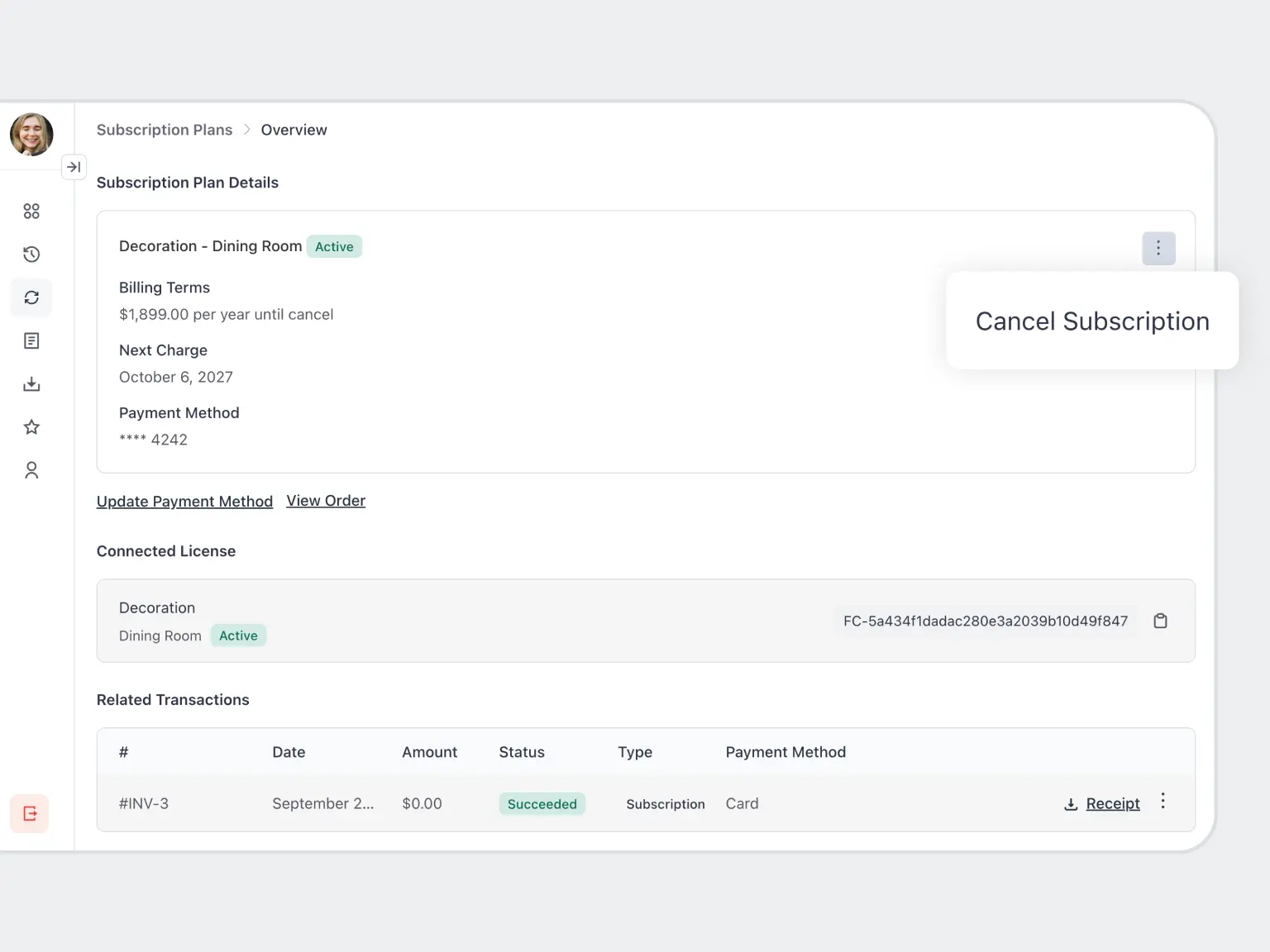The height and width of the screenshot is (952, 1270).
Task: Select the subscriptions refresh icon in sidebar
Action: click(x=31, y=297)
